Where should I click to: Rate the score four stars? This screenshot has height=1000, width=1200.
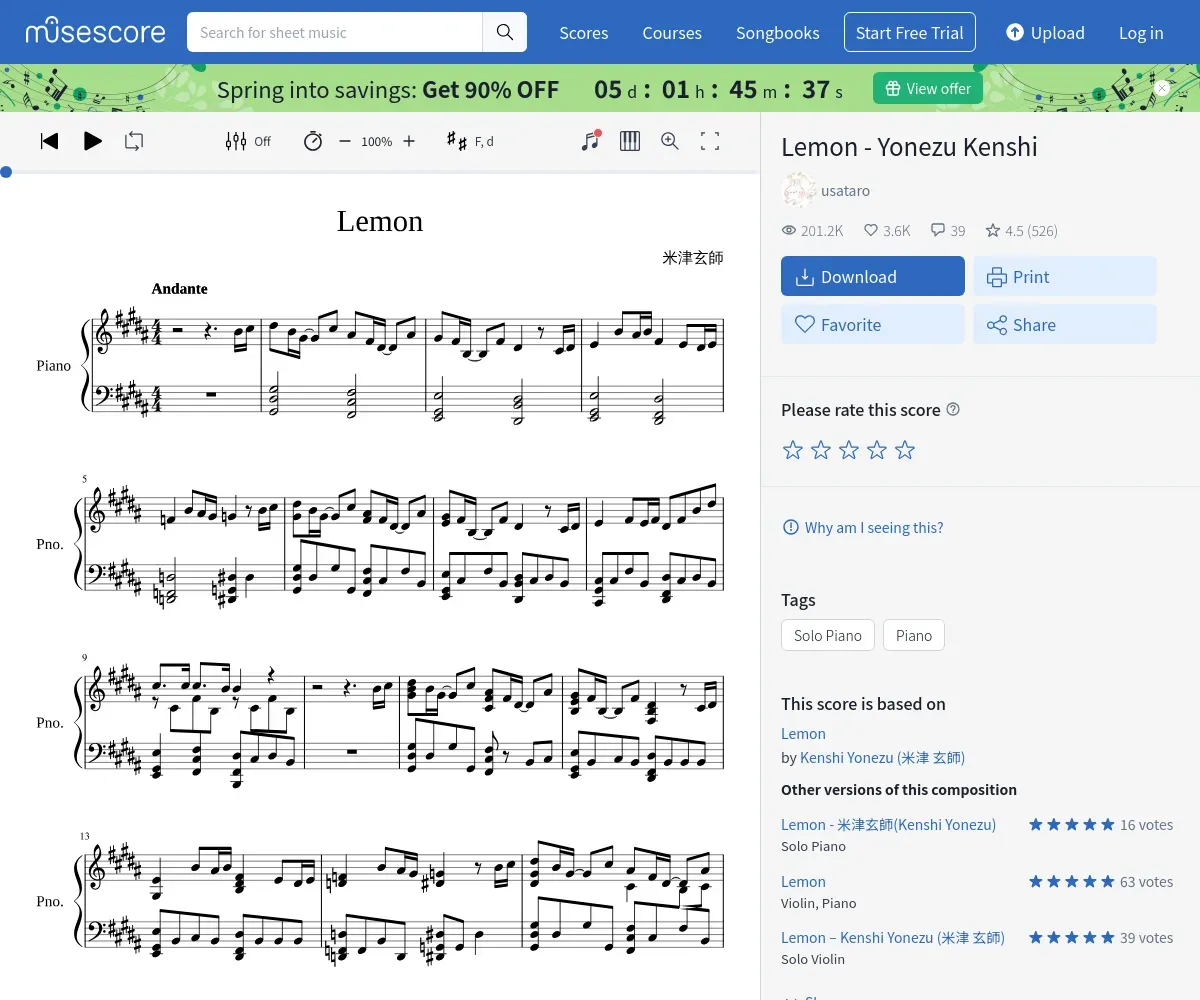click(877, 450)
